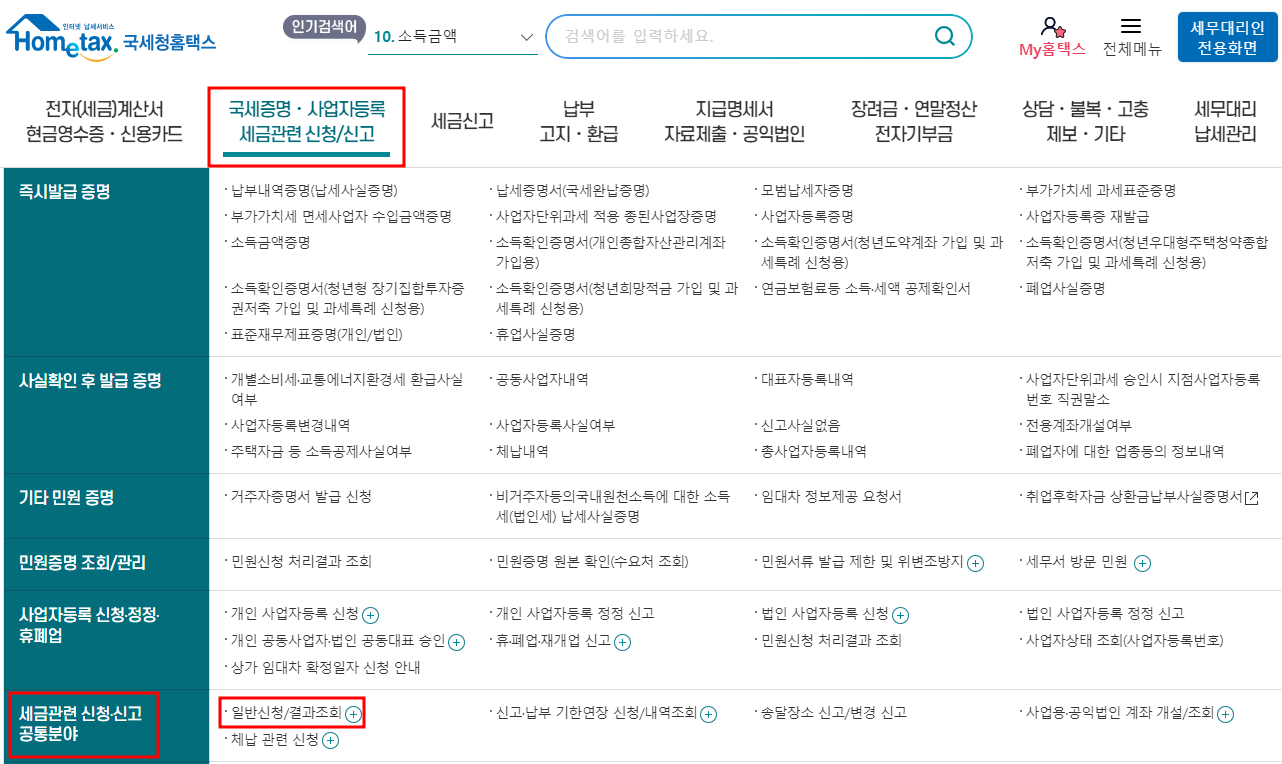Open 전용계좌개설여부 link
The image size is (1282, 764).
point(1079,426)
